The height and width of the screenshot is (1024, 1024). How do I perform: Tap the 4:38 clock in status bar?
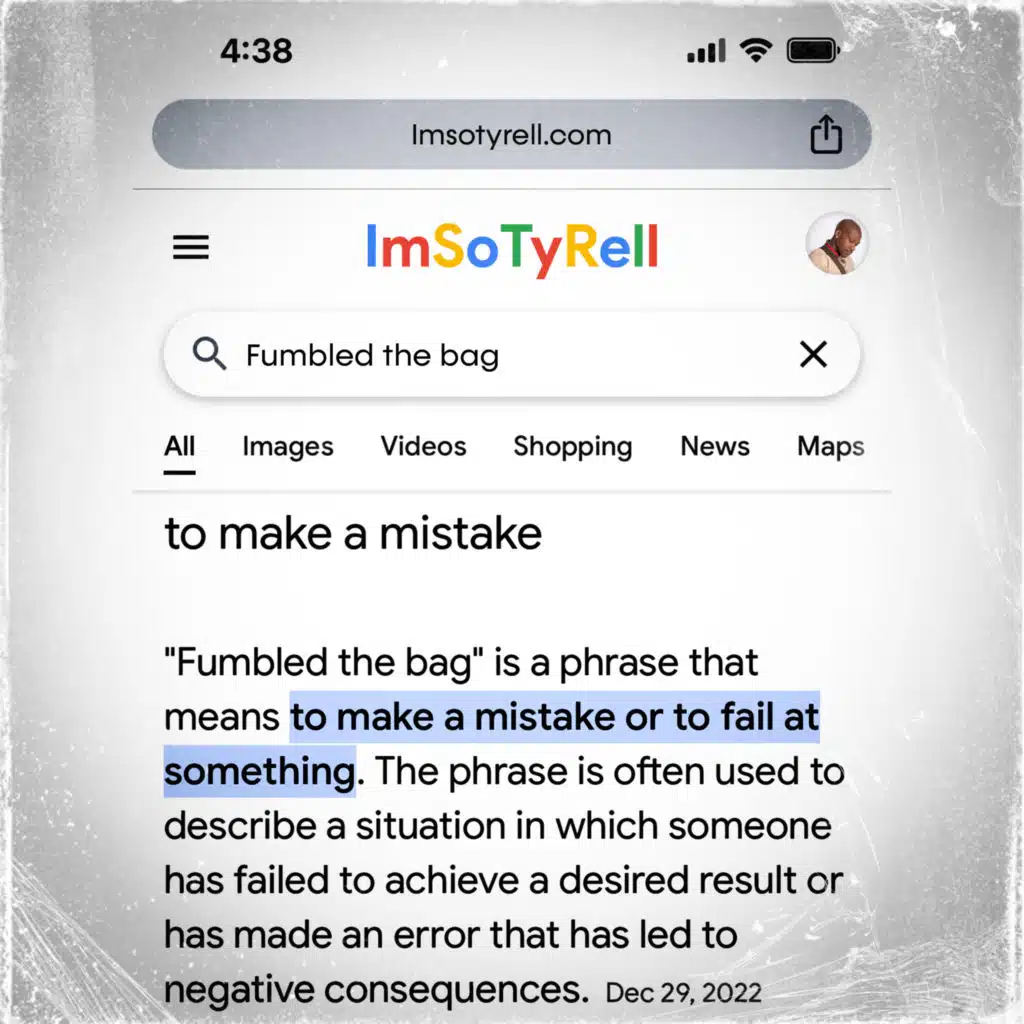coord(256,51)
